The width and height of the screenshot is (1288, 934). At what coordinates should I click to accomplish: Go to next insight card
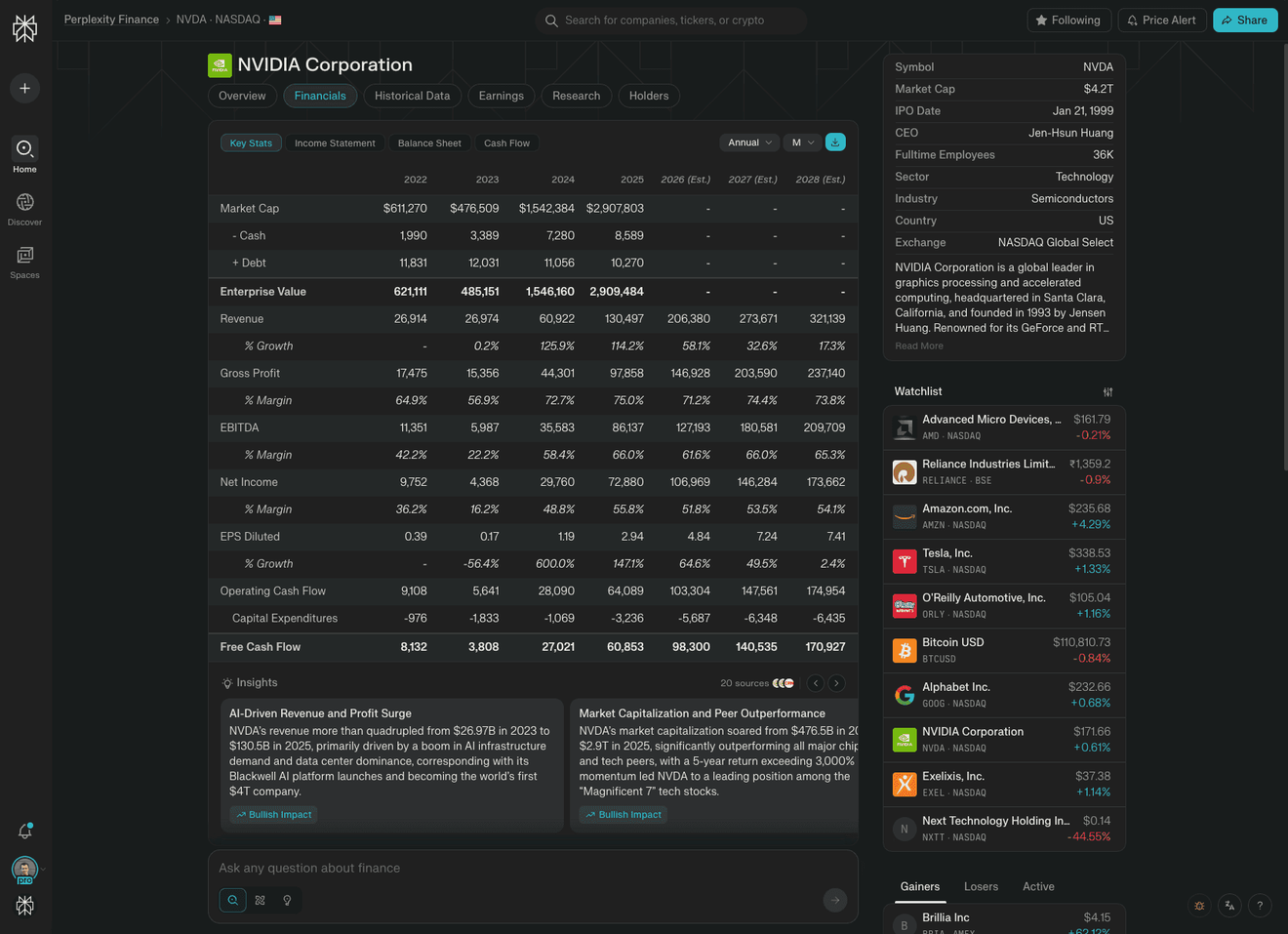(836, 683)
